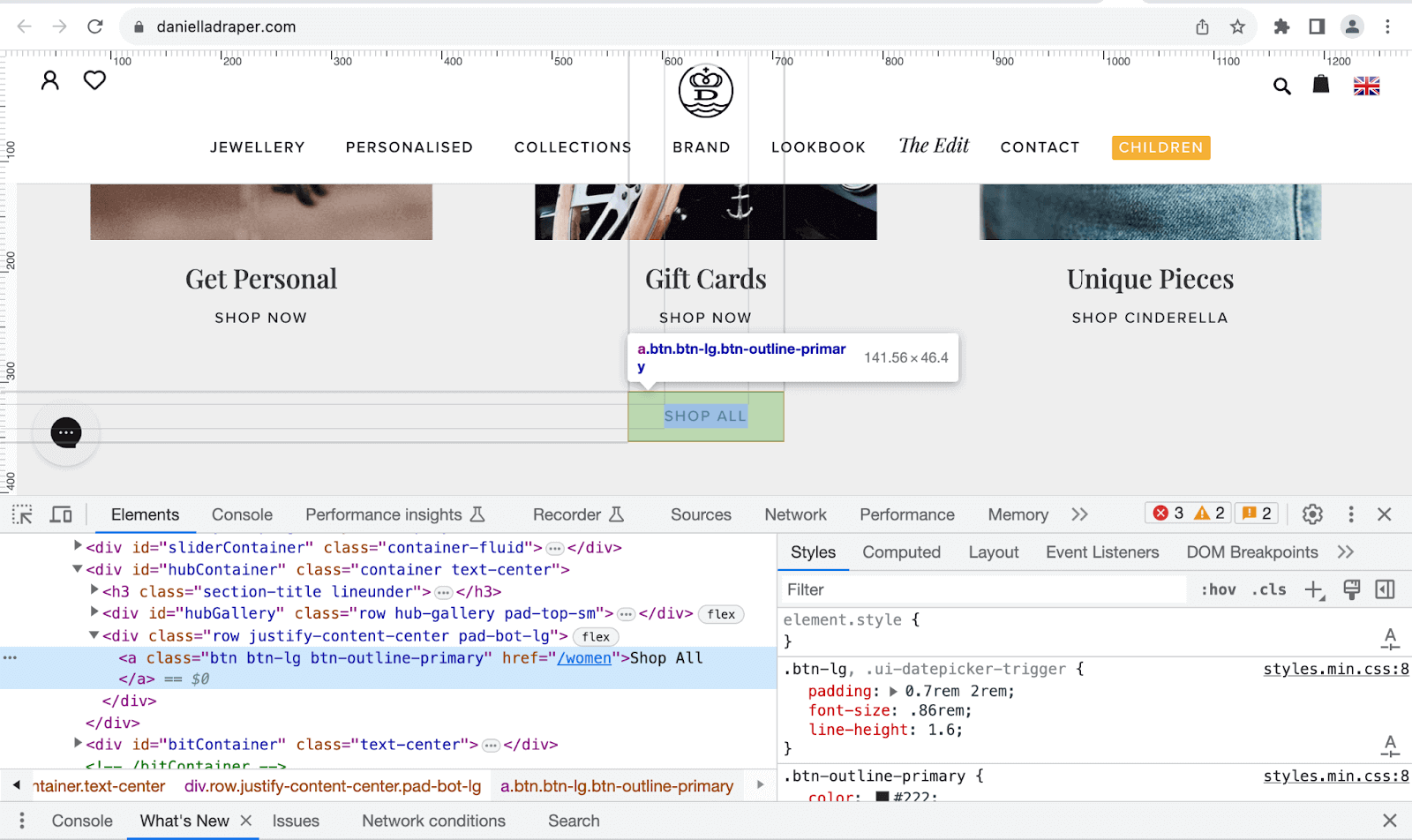Click the styles.min.css:8 source link
The width and height of the screenshot is (1412, 840).
[x=1335, y=669]
